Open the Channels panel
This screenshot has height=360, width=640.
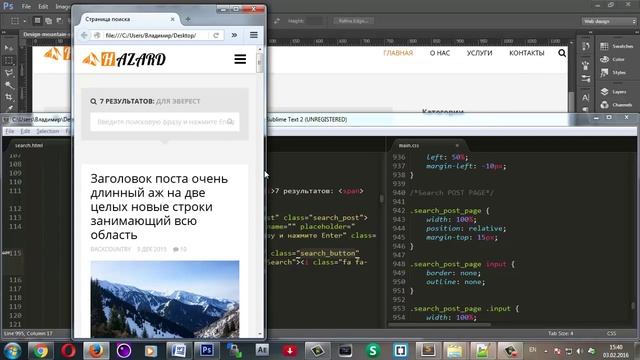click(x=617, y=104)
